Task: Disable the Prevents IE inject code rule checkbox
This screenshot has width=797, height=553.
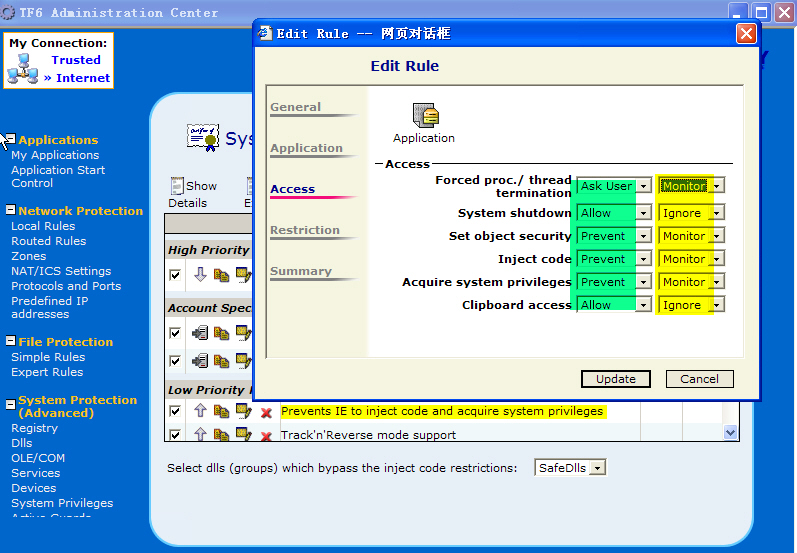Action: [175, 411]
